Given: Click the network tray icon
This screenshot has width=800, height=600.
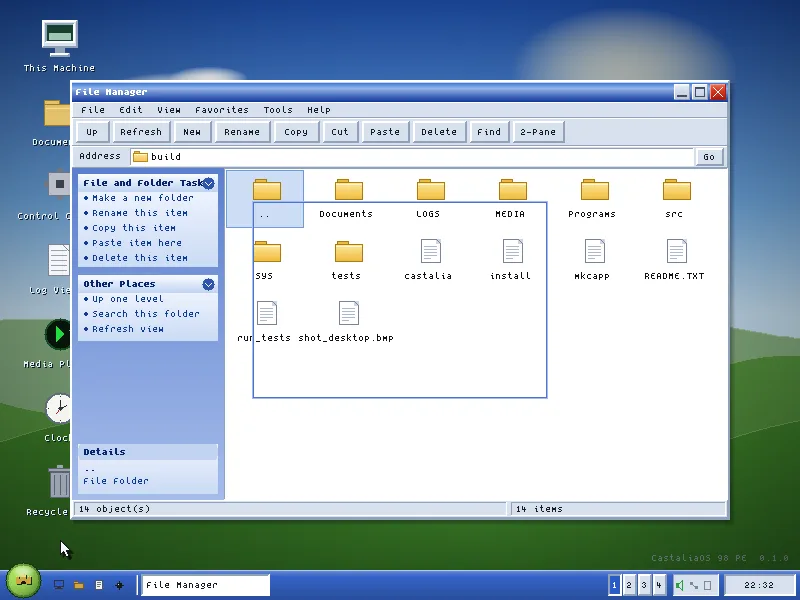Looking at the screenshot, I should coord(694,585).
